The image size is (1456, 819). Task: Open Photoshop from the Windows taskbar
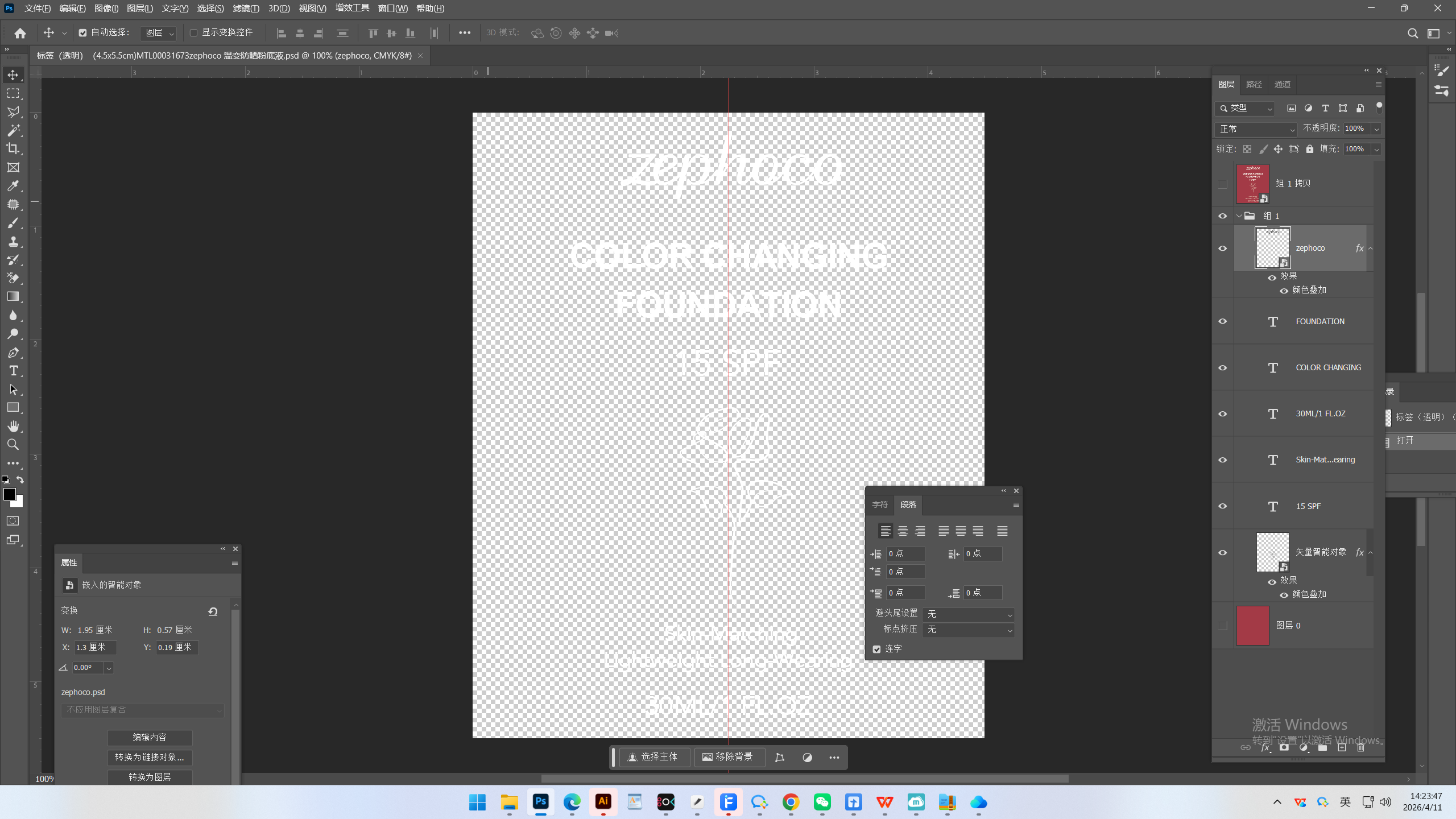click(x=540, y=802)
